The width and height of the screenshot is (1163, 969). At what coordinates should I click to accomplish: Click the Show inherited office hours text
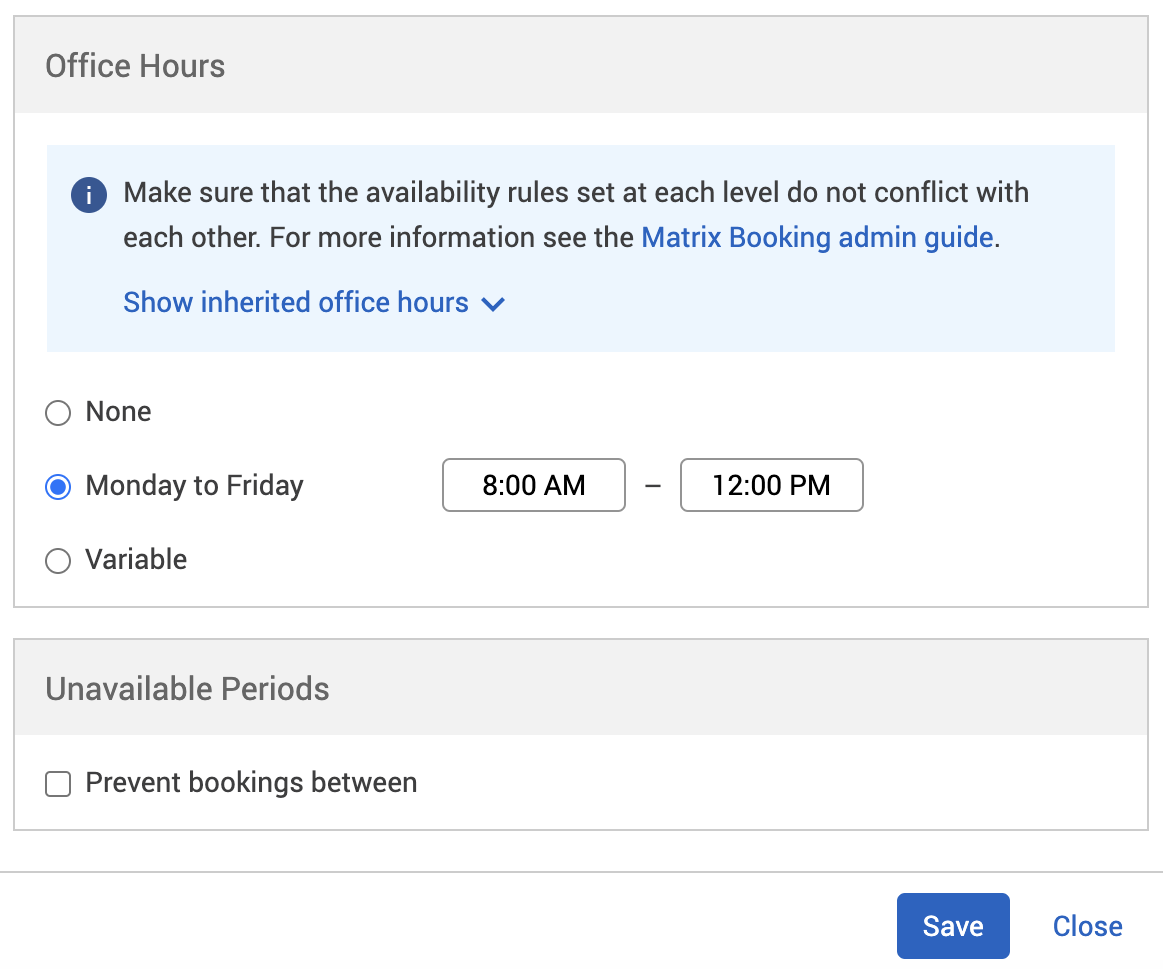click(x=296, y=302)
